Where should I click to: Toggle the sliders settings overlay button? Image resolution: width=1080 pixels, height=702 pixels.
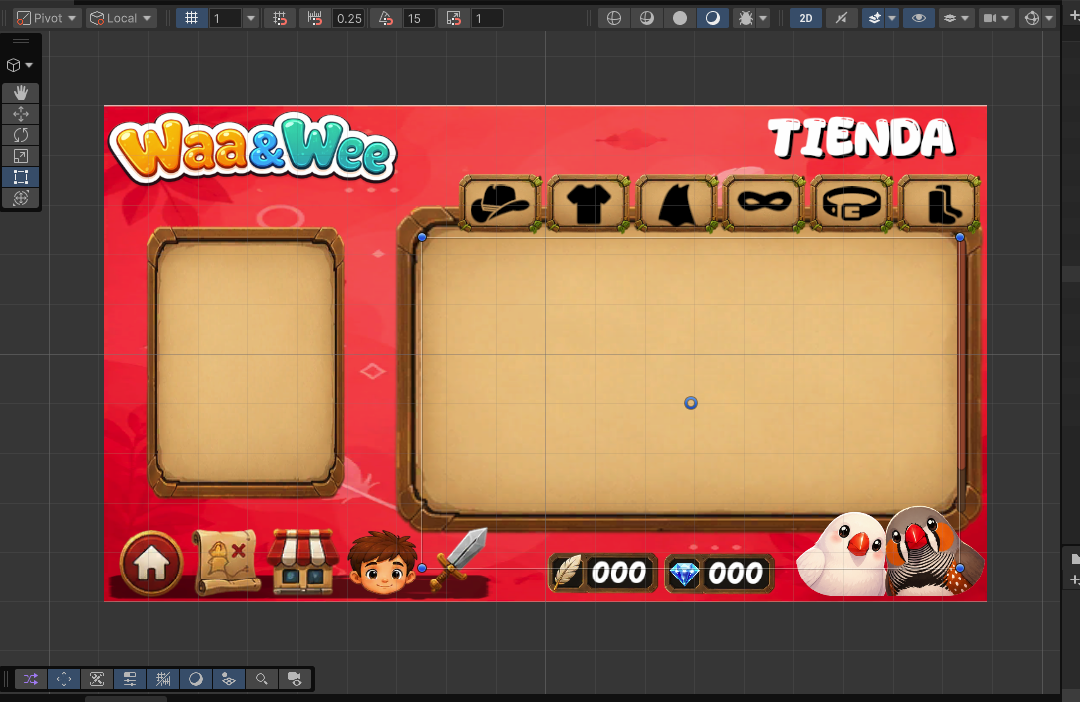pyautogui.click(x=129, y=679)
